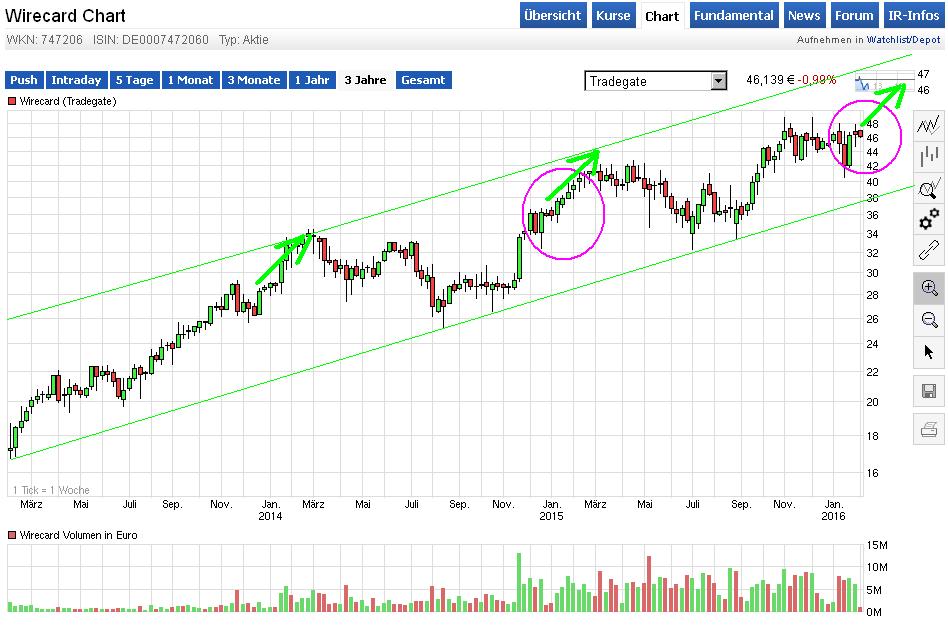Activate the zoom out magnifier tool
The height and width of the screenshot is (626, 948).
929,320
